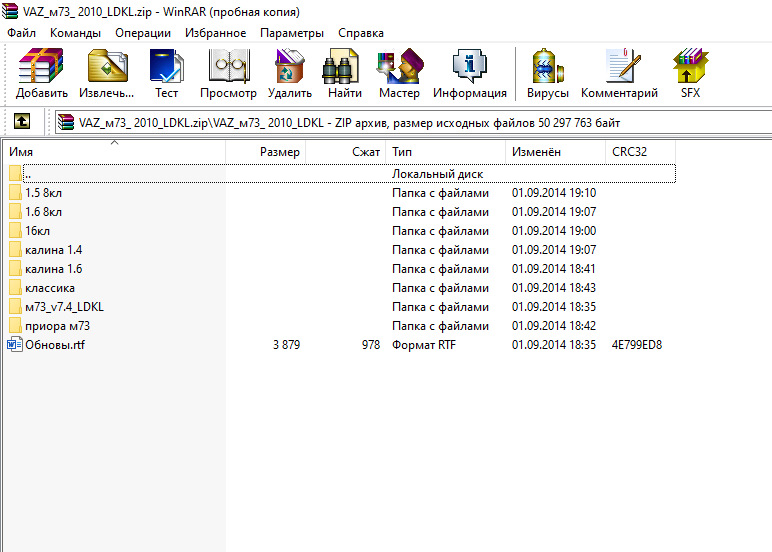Image resolution: width=772 pixels, height=552 pixels.
Task: Click date 01.09.2014 18:43 of классика
Action: [554, 288]
